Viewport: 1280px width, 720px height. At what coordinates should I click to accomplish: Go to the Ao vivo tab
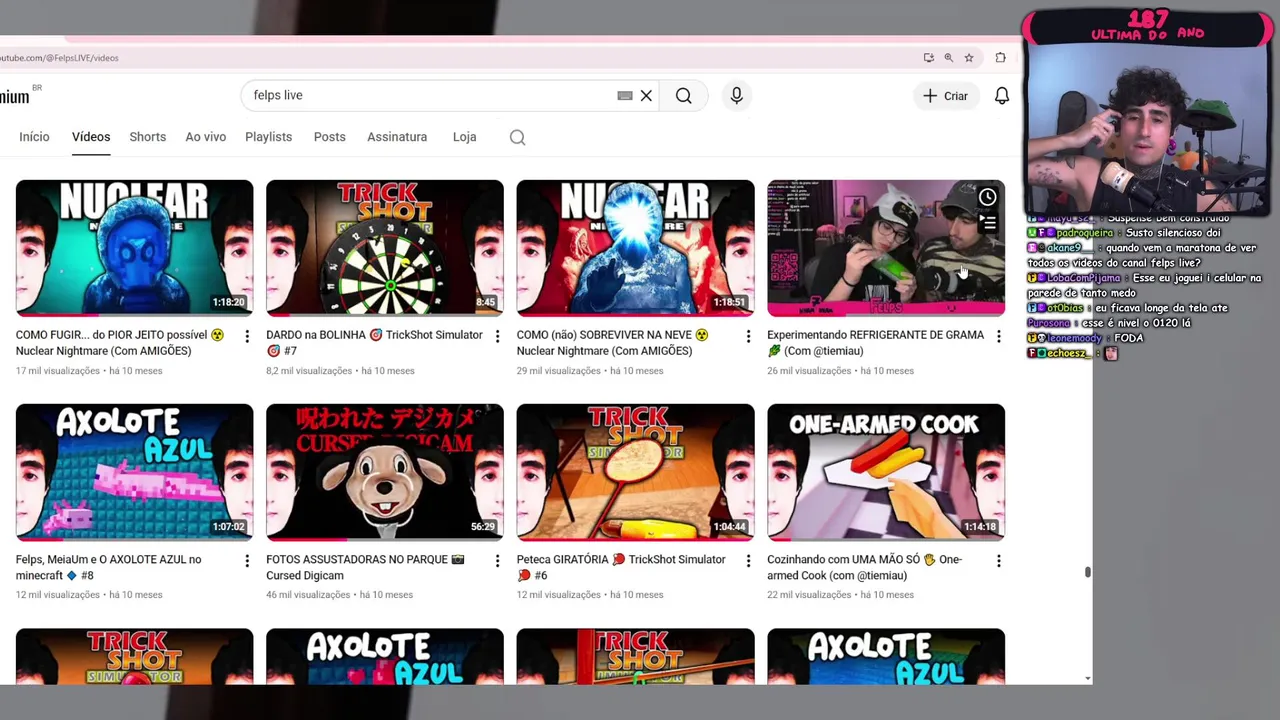tap(206, 137)
